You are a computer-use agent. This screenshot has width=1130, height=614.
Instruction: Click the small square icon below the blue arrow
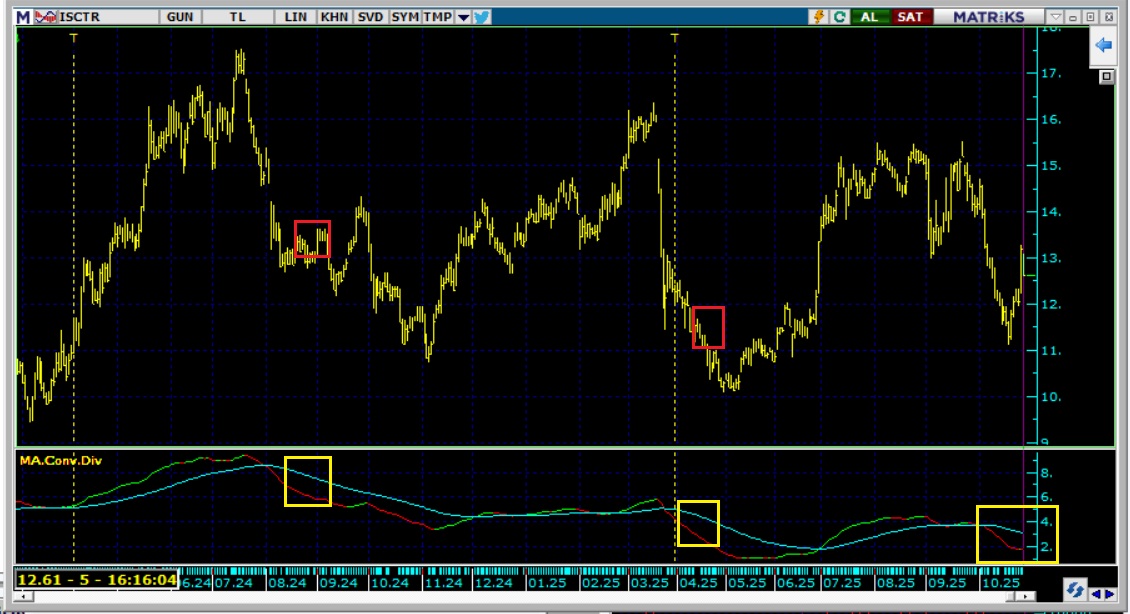(x=1106, y=76)
